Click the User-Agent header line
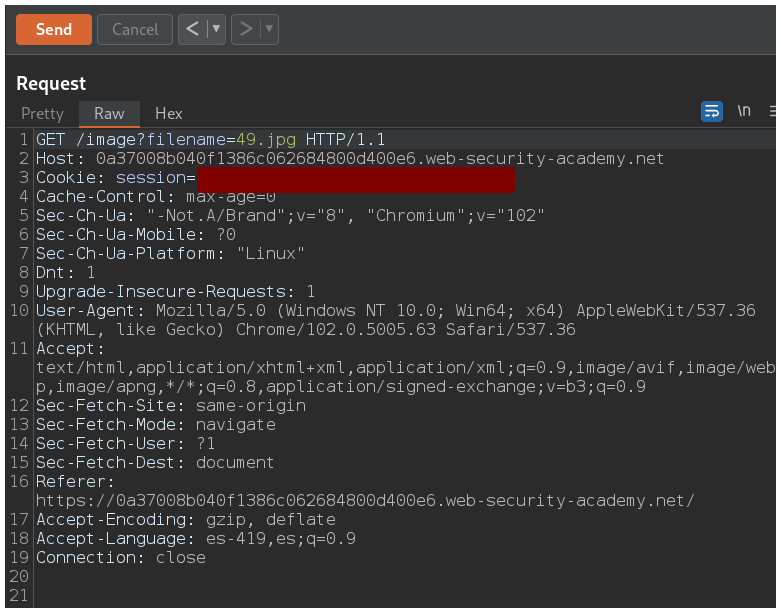 click(x=395, y=311)
